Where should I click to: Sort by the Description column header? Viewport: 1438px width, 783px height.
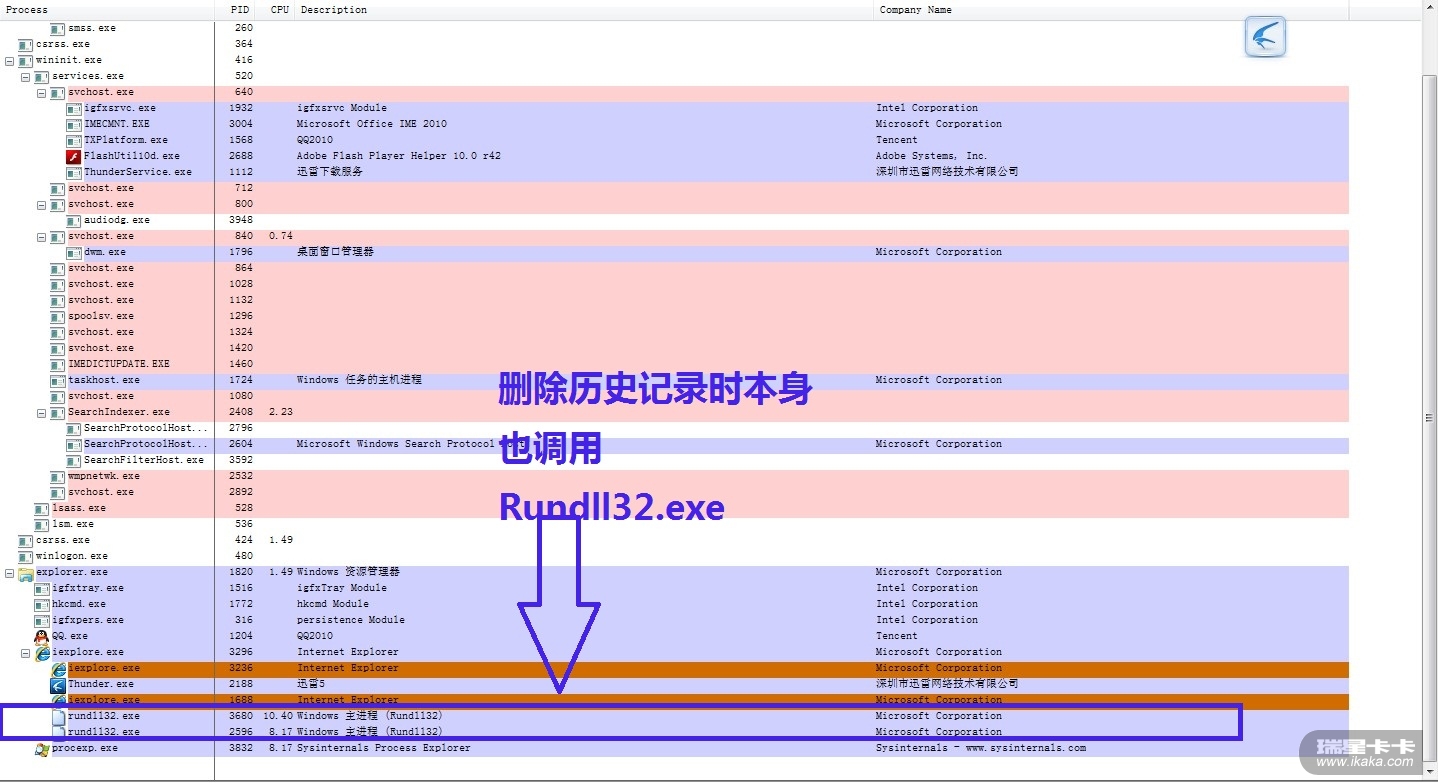point(585,10)
